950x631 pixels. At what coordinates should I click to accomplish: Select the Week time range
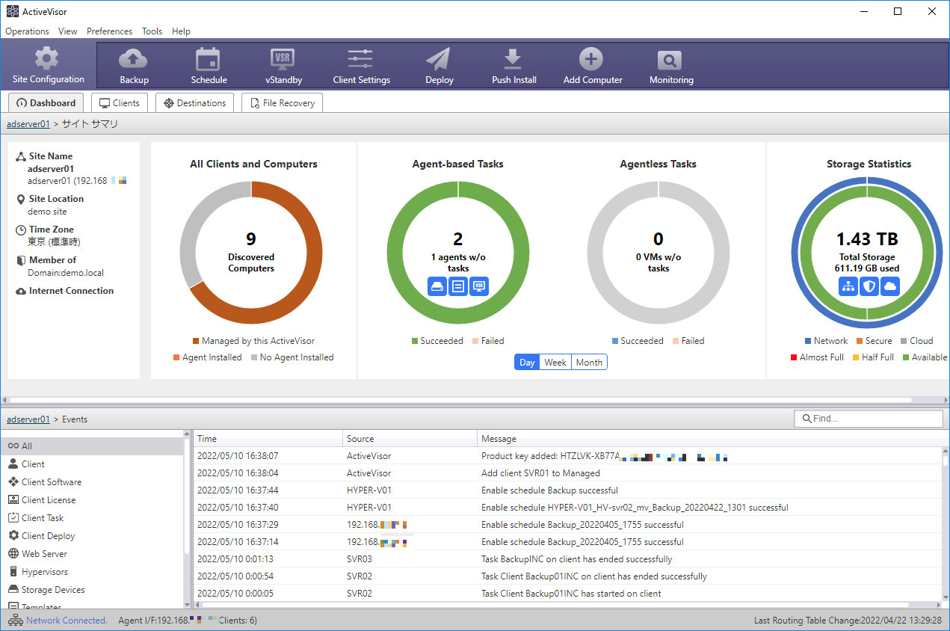tap(555, 362)
